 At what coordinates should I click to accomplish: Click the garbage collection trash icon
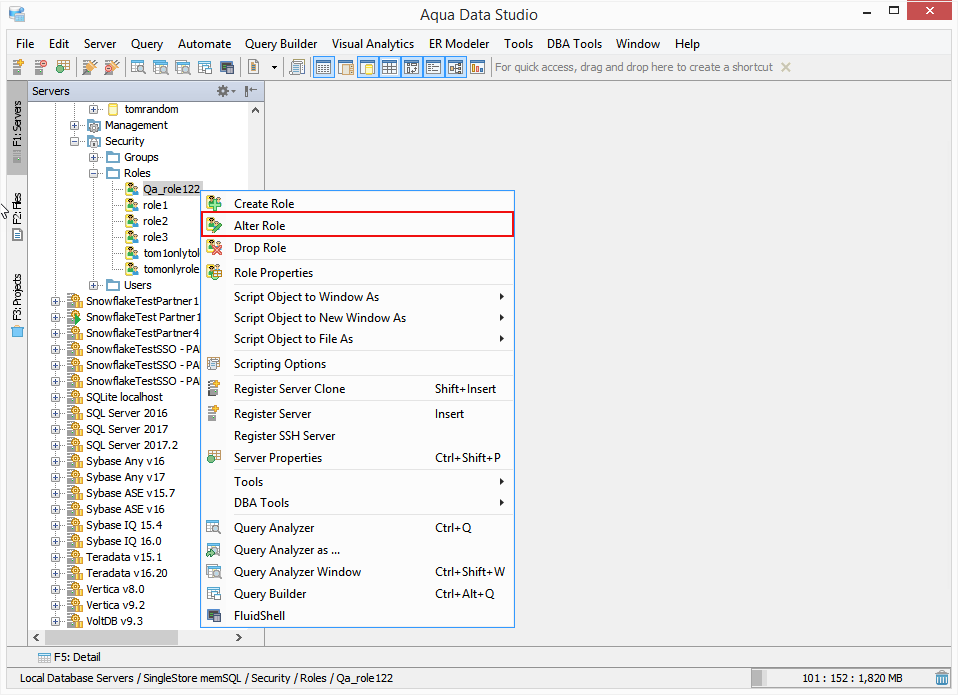click(942, 678)
